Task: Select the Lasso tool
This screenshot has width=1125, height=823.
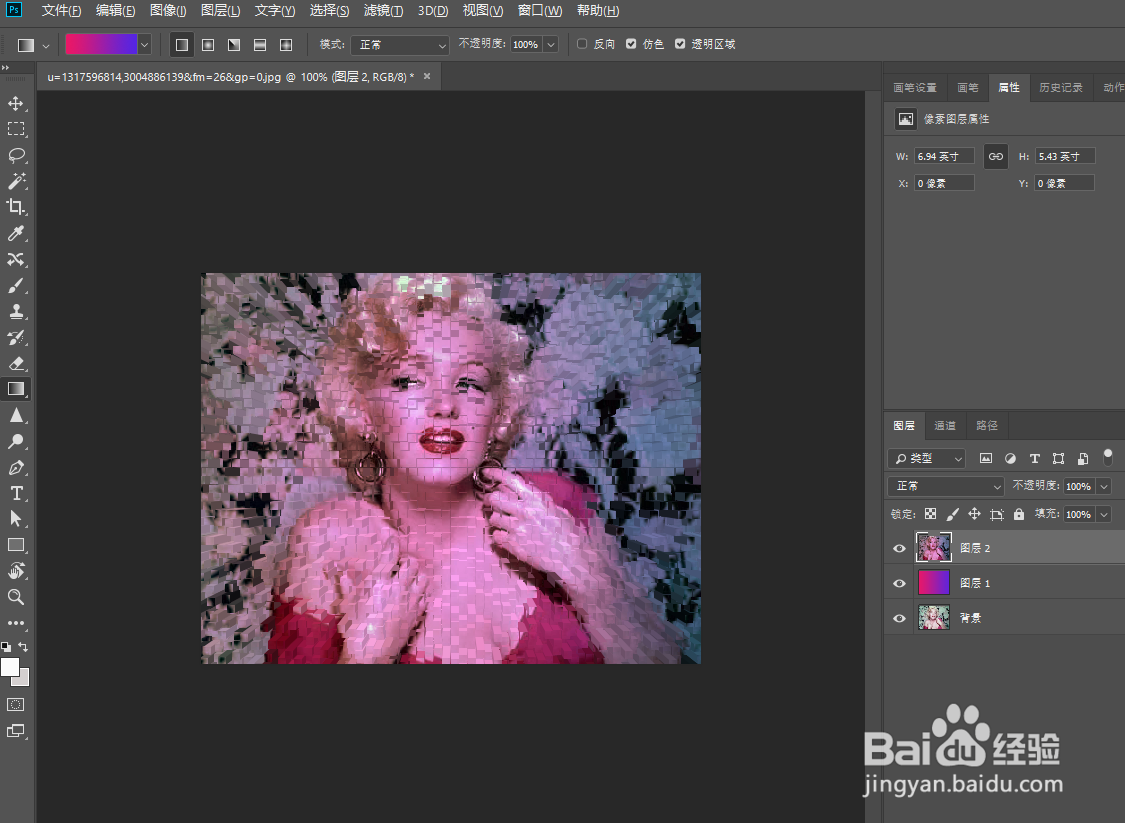Action: (x=16, y=155)
